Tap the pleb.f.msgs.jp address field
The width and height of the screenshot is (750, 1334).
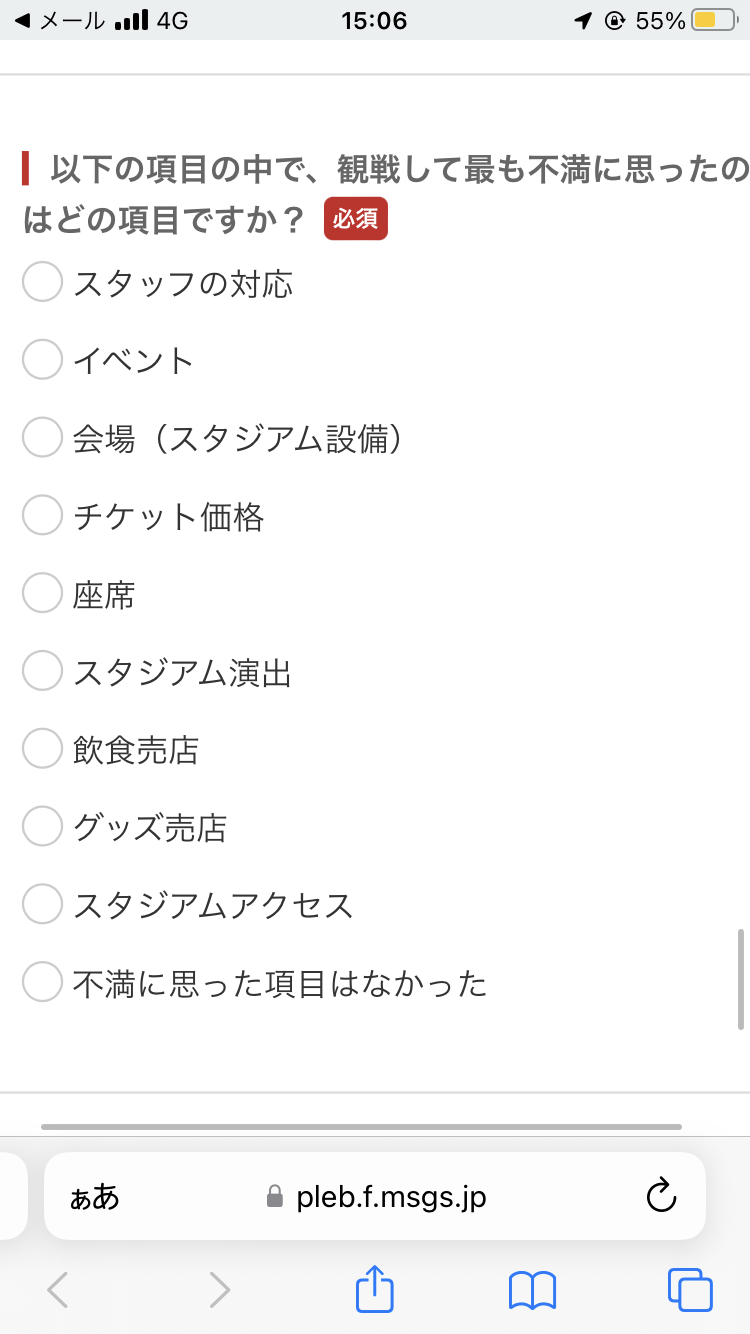pyautogui.click(x=390, y=1196)
